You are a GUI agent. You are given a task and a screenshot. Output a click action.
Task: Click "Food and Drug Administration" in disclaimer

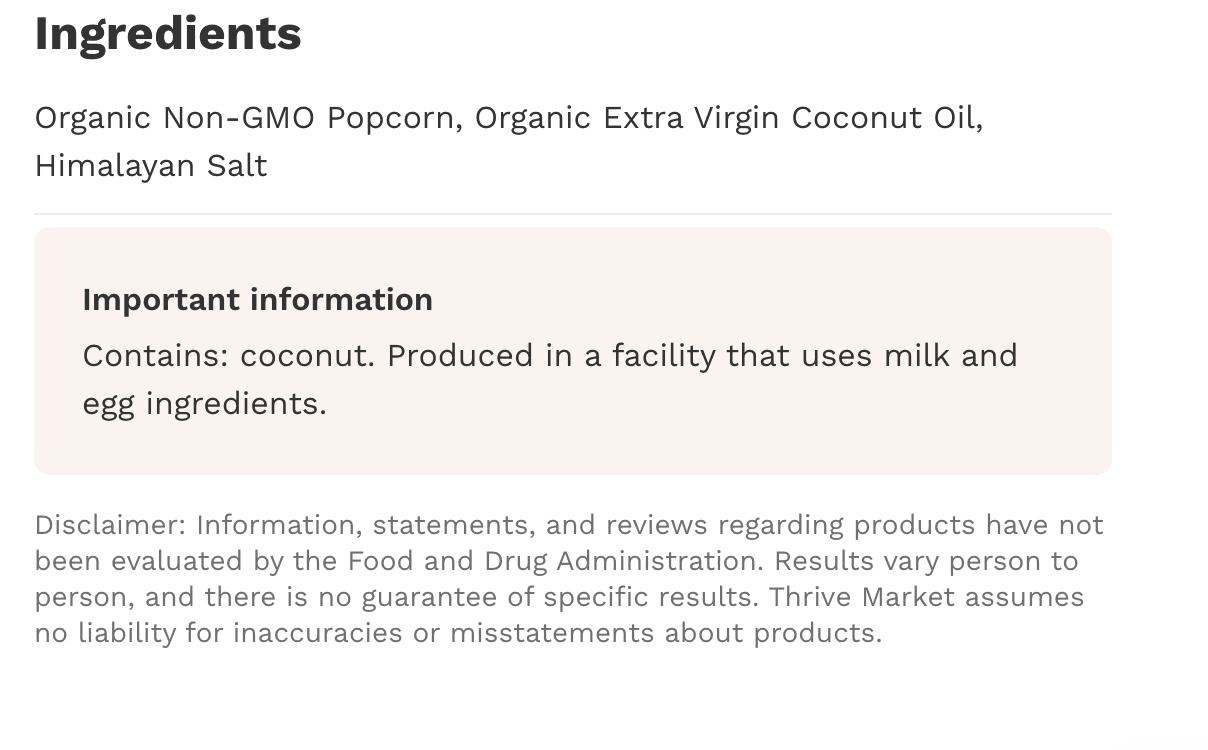click(555, 561)
